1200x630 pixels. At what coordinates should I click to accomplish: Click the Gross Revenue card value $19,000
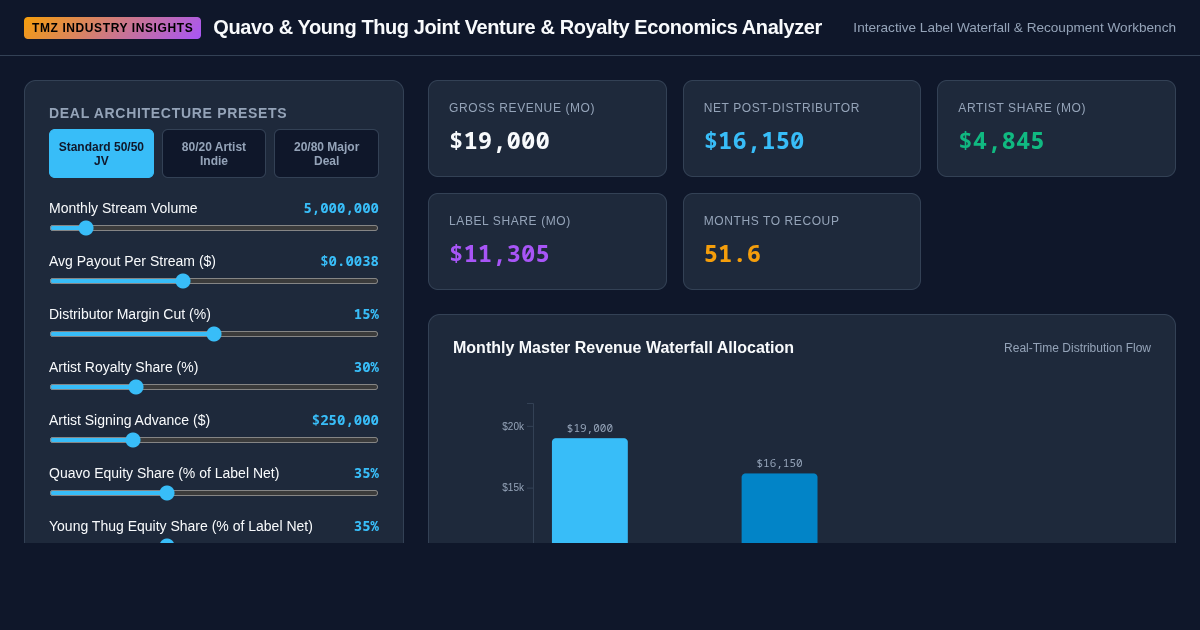[499, 141]
